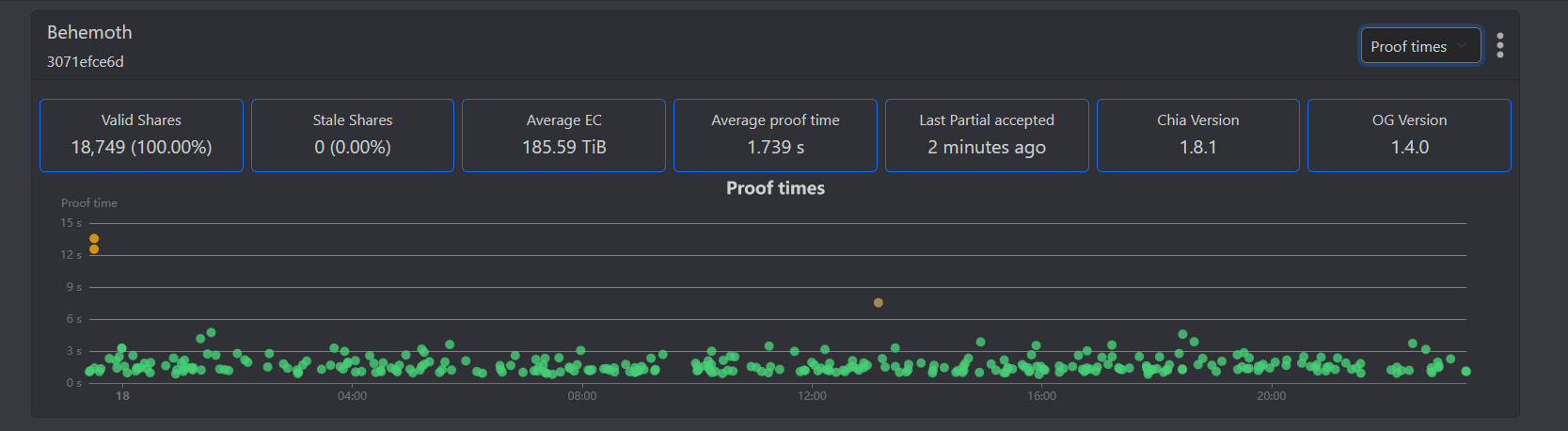Click the 12:00 x-axis time label
This screenshot has height=431, width=1568.
point(812,396)
